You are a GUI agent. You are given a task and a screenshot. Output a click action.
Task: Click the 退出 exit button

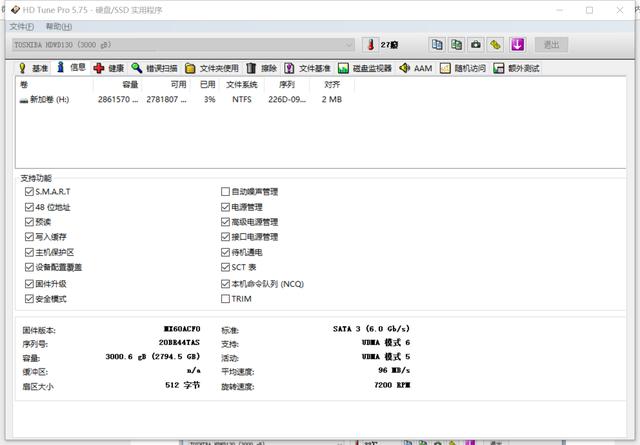[x=551, y=44]
